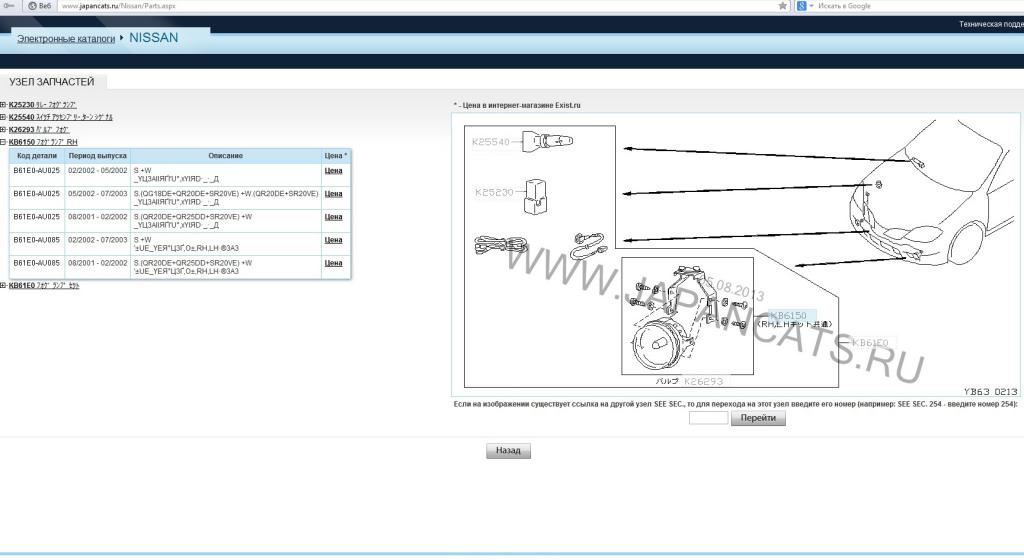
Task: Click the K25540 label on the diagram
Action: [x=490, y=142]
